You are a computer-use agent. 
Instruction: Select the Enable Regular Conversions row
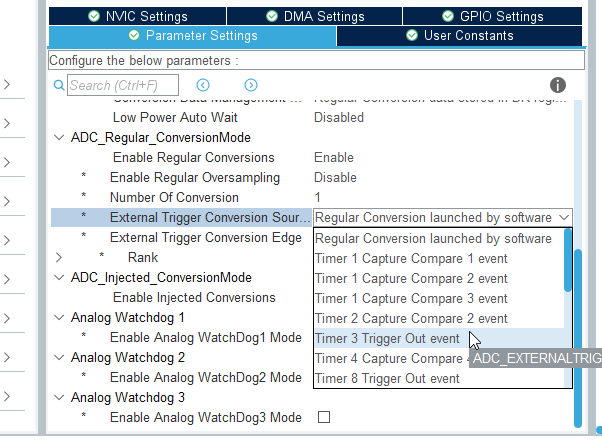tap(311, 157)
